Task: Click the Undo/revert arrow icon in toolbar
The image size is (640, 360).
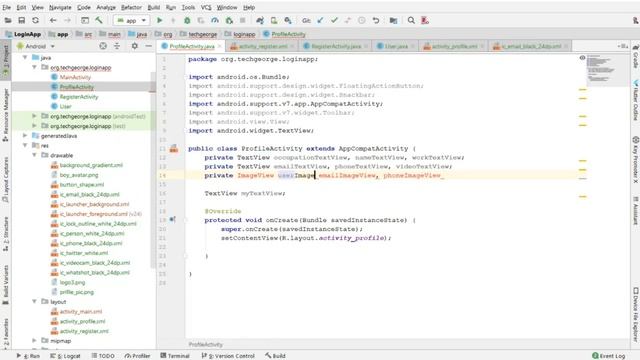Action: click(376, 20)
